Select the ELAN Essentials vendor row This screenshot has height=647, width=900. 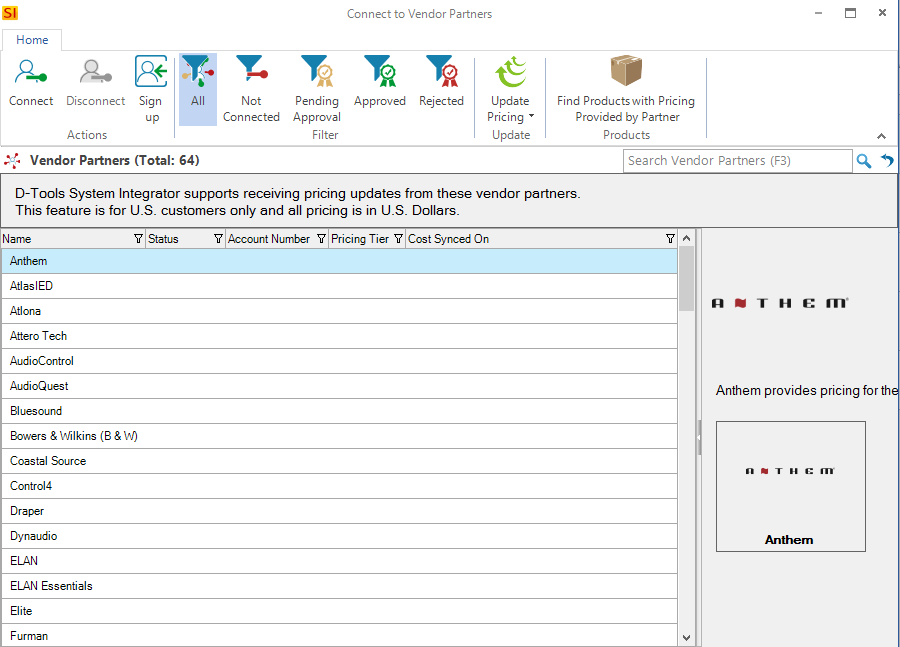(x=339, y=586)
